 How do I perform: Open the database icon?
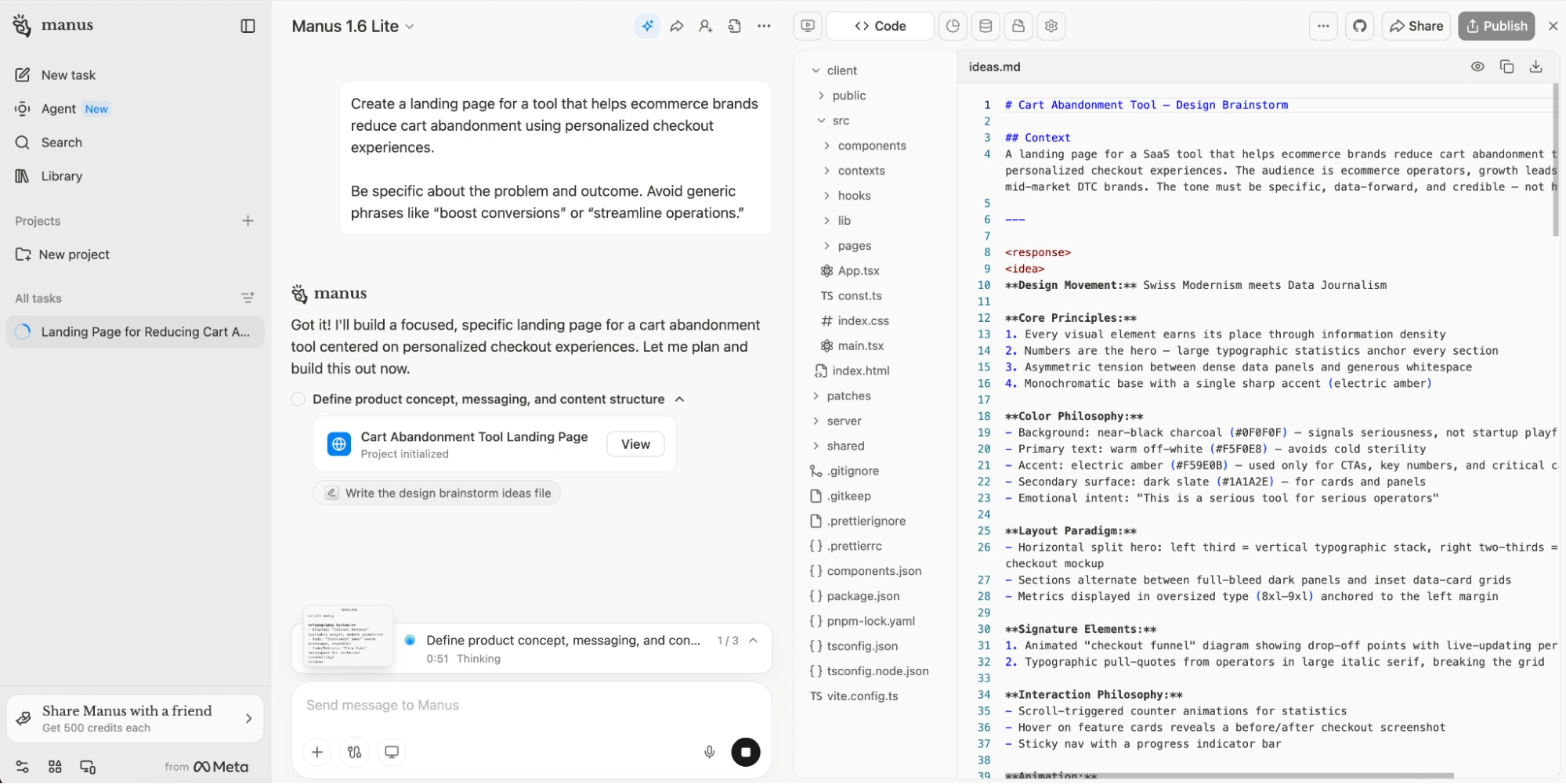coord(986,26)
